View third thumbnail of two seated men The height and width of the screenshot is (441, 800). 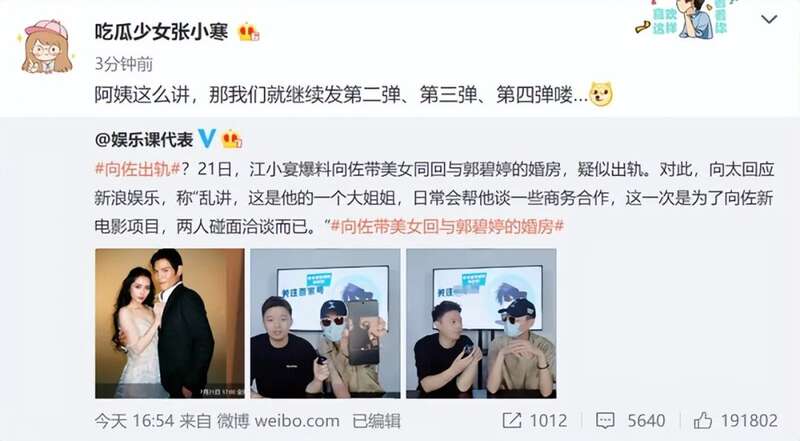481,324
